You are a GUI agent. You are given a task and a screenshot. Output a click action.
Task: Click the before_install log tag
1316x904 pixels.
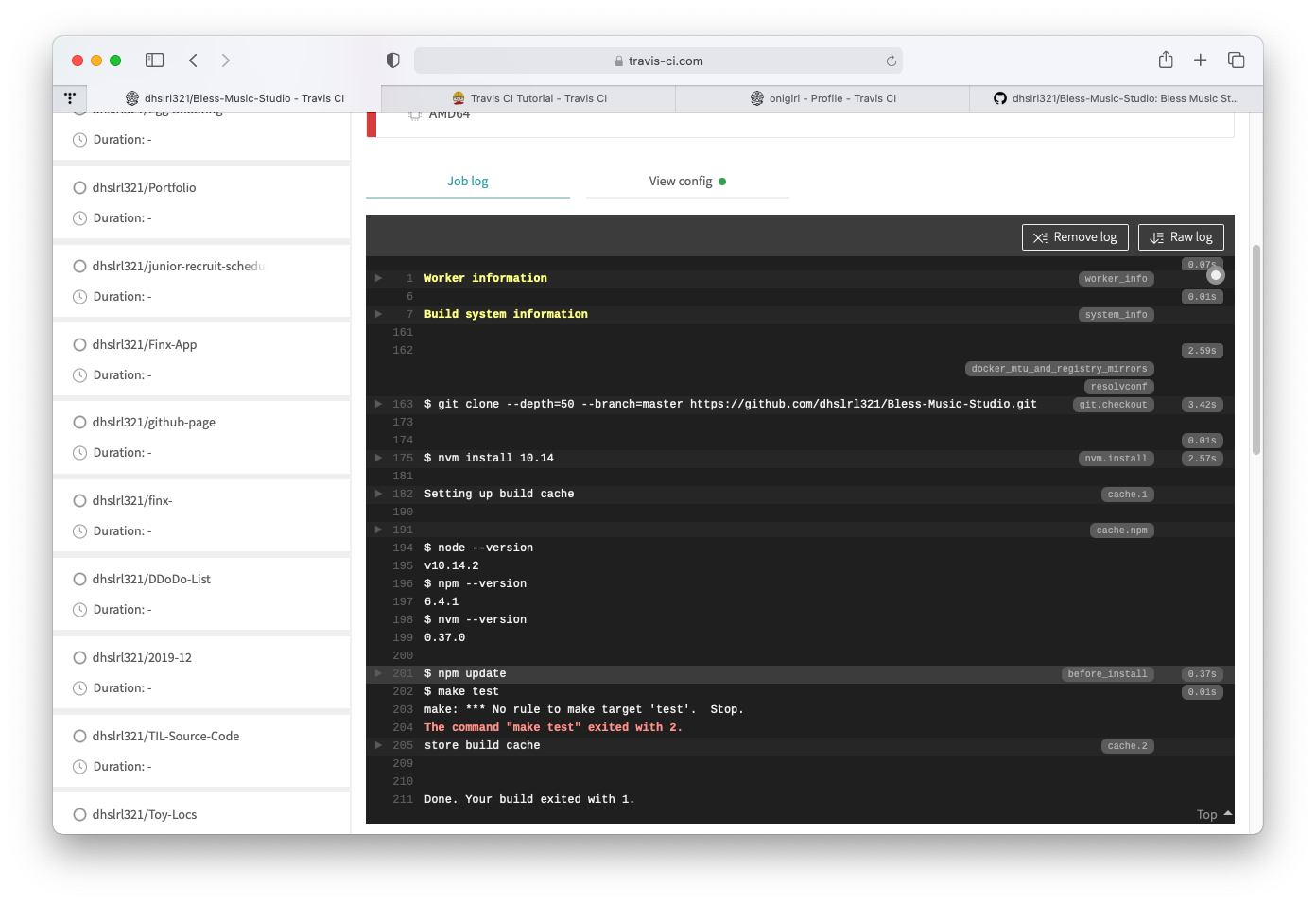1107,674
